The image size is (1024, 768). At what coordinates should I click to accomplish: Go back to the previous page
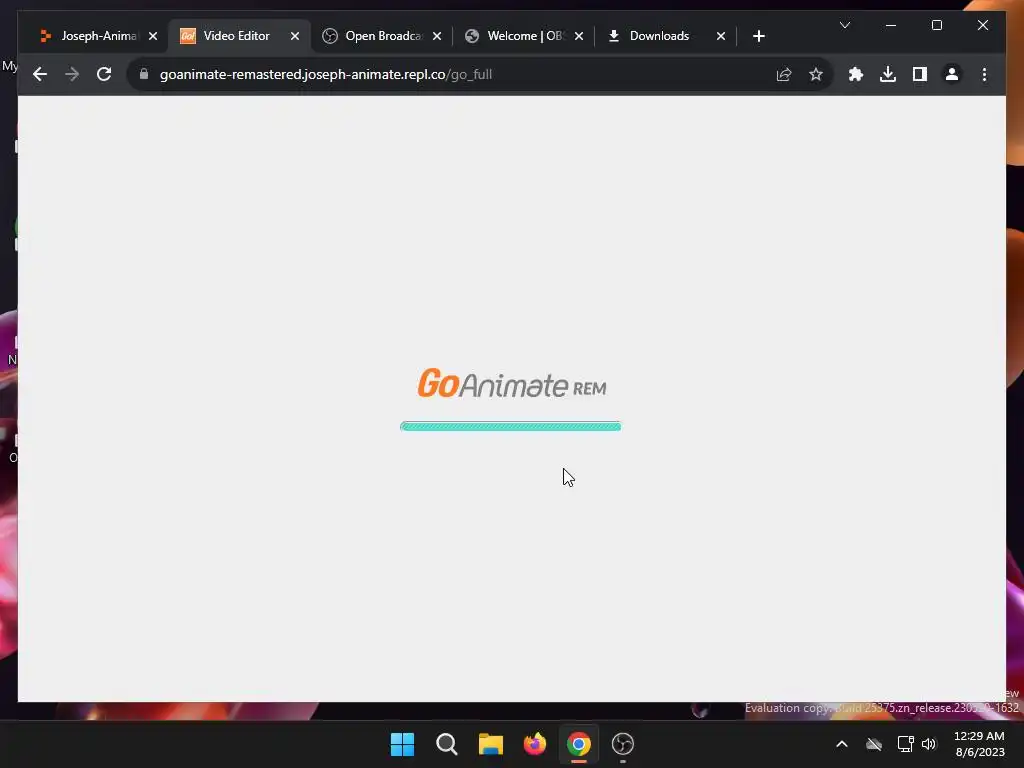pos(40,74)
